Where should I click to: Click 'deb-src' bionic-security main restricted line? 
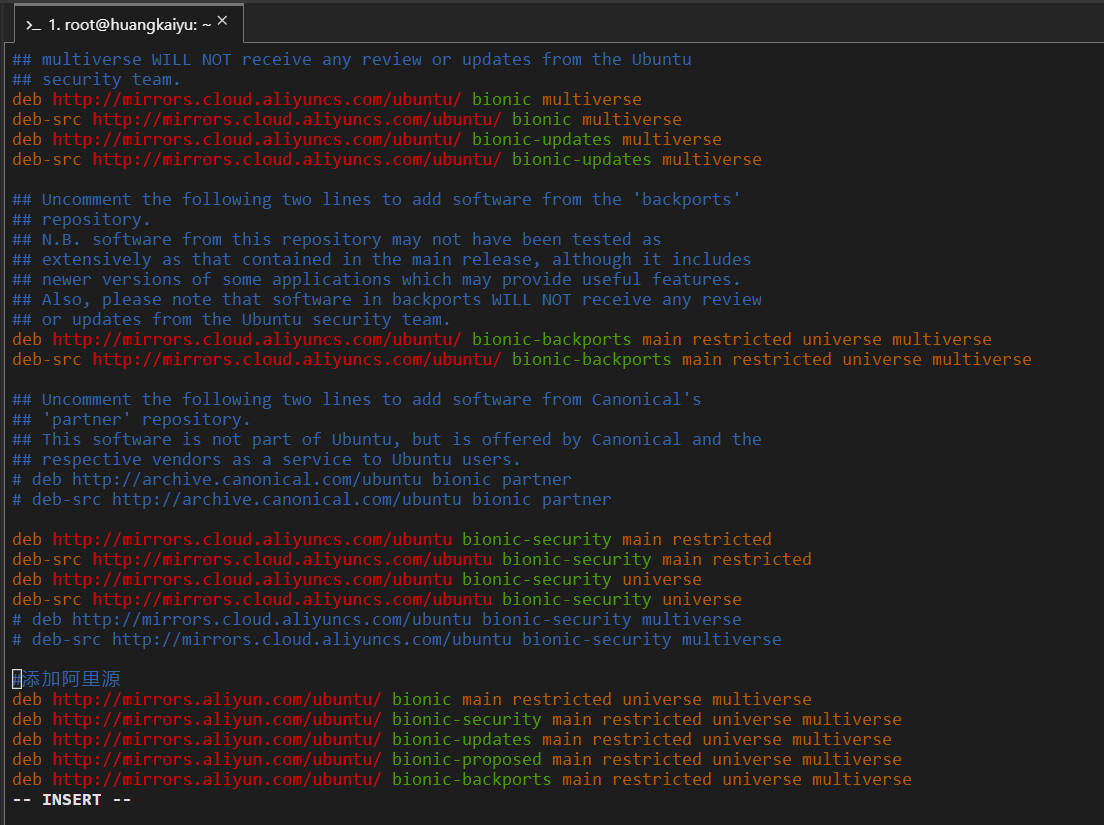pos(412,559)
